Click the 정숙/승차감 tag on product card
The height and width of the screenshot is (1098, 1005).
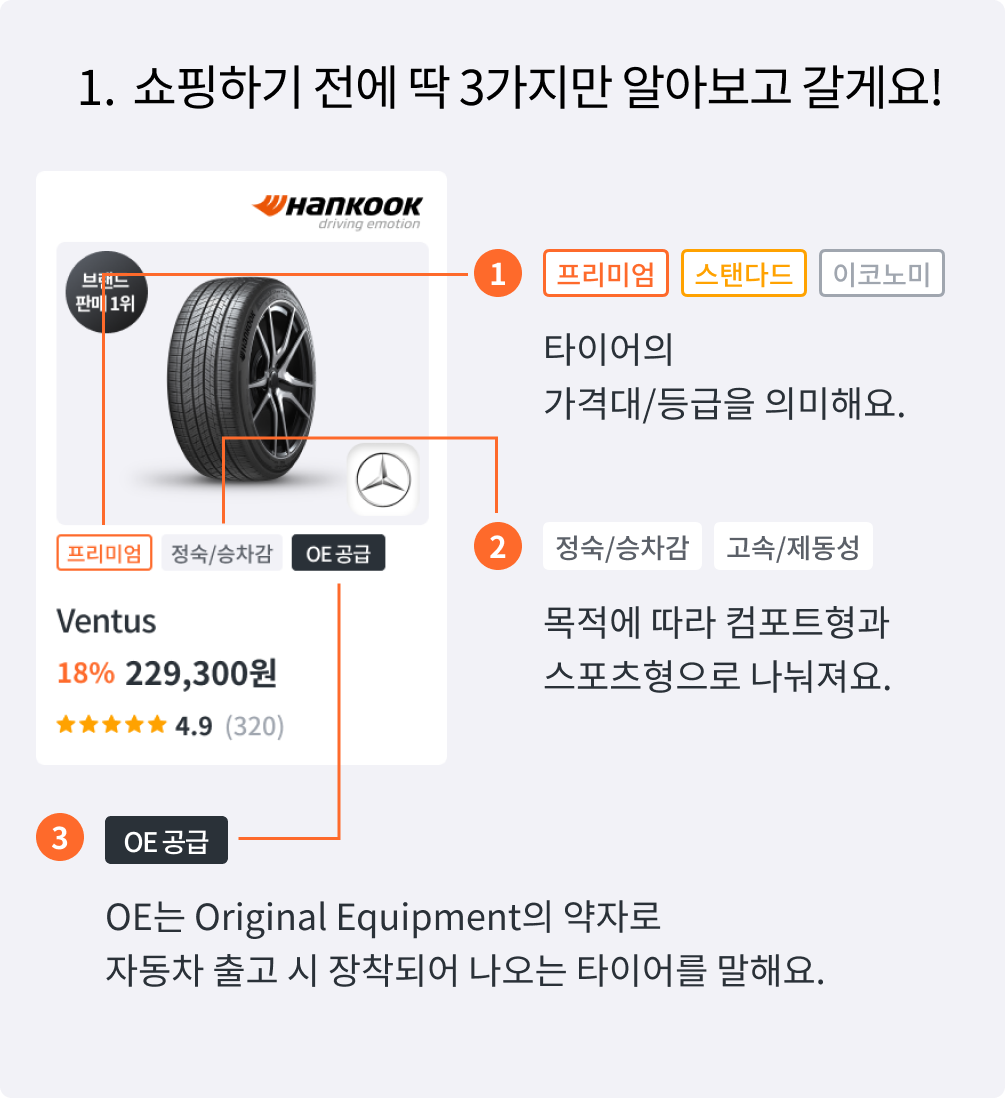(x=222, y=553)
